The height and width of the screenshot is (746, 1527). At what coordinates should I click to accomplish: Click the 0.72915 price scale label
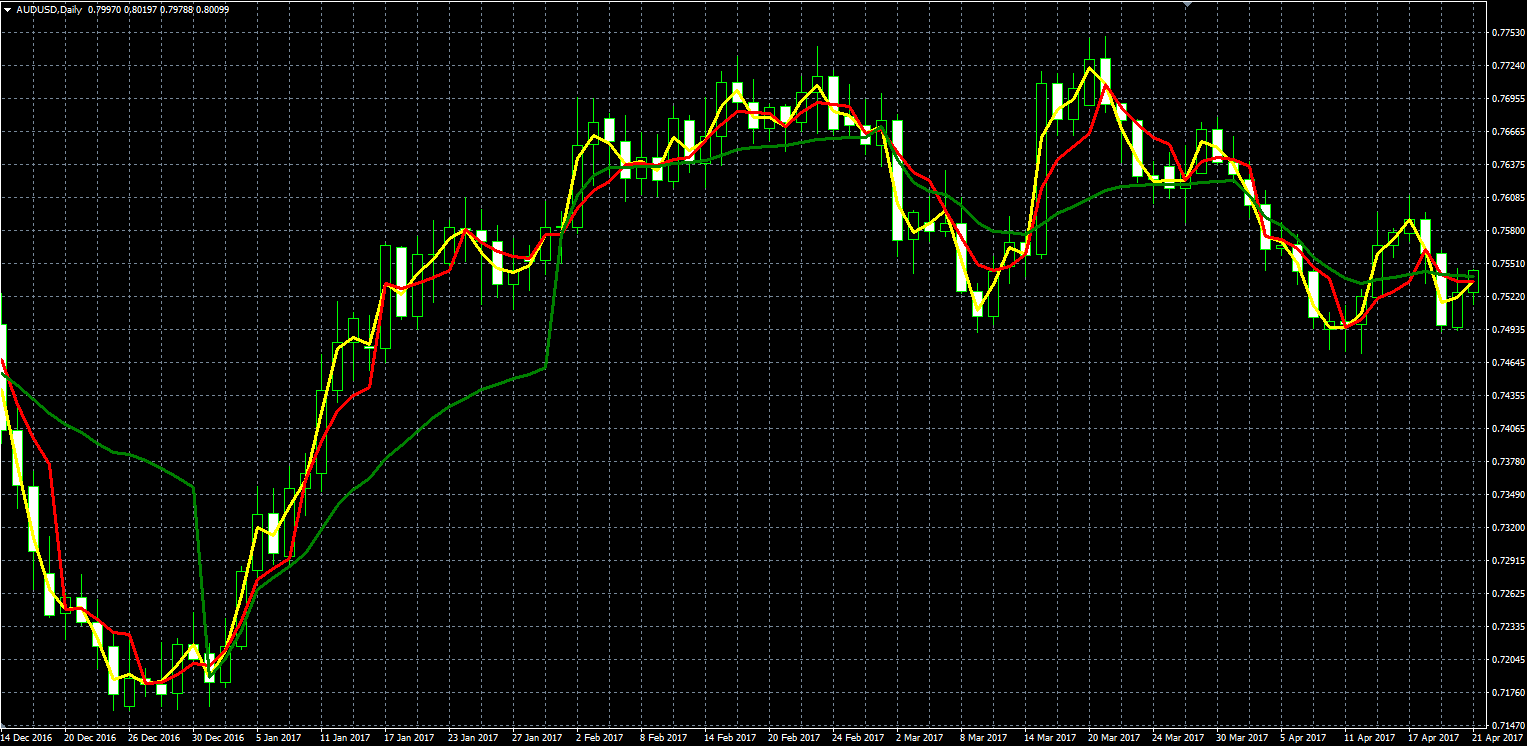[1506, 561]
